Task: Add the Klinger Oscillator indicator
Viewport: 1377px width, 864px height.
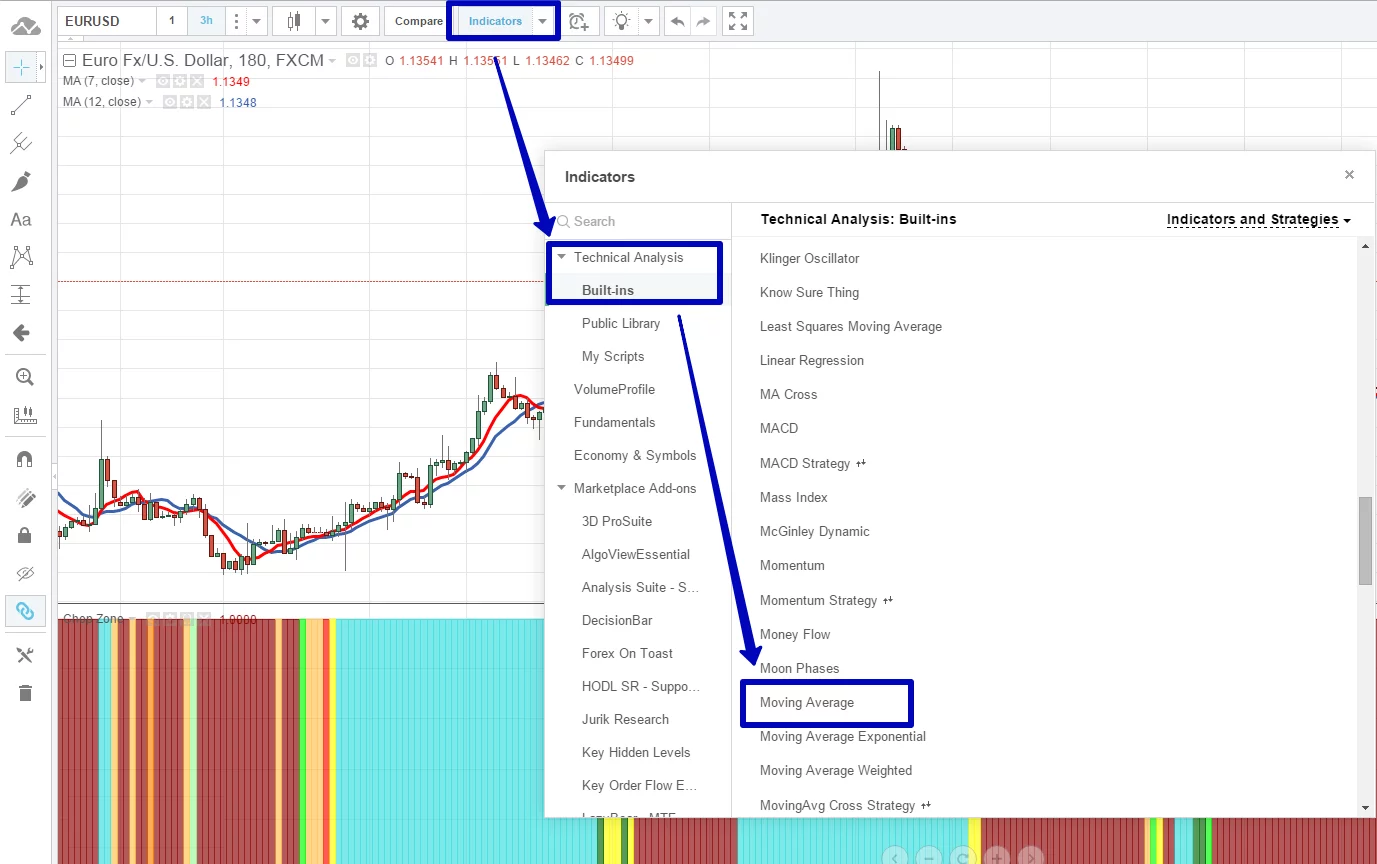Action: (x=809, y=258)
